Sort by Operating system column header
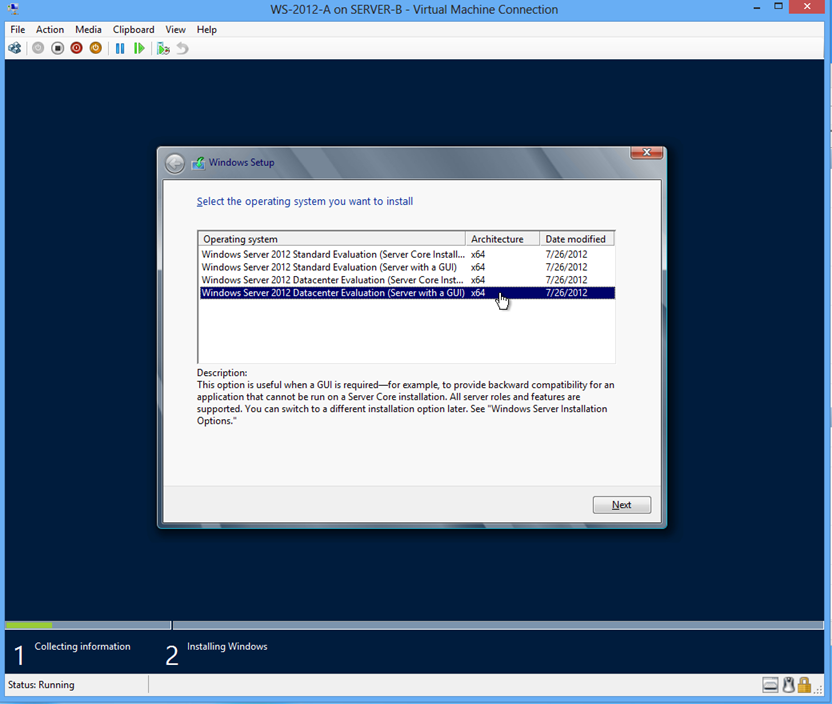 tap(332, 239)
